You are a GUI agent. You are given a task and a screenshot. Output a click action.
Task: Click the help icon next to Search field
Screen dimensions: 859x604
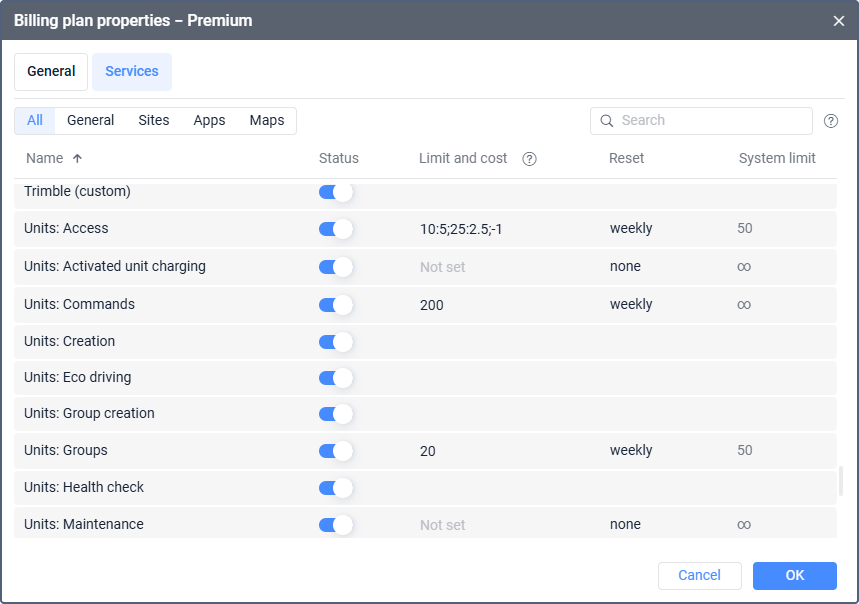point(831,121)
